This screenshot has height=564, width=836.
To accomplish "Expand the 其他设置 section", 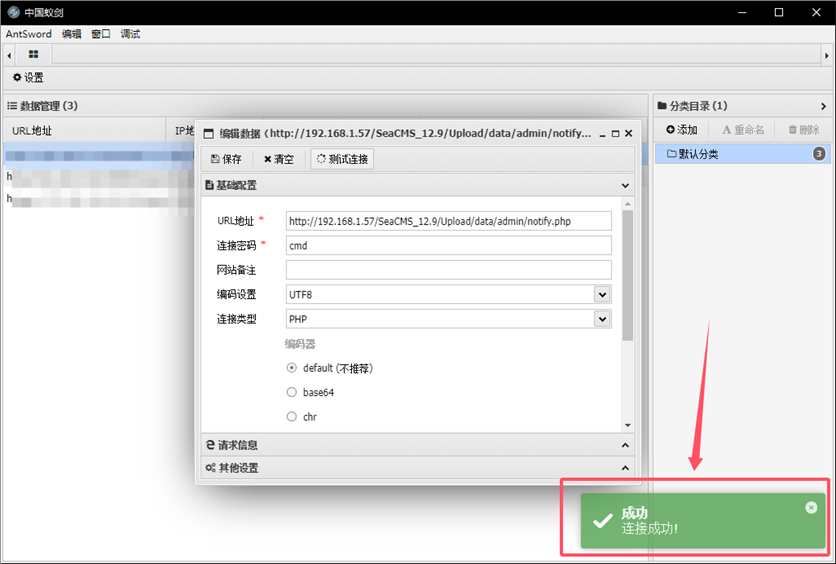I will [x=417, y=468].
